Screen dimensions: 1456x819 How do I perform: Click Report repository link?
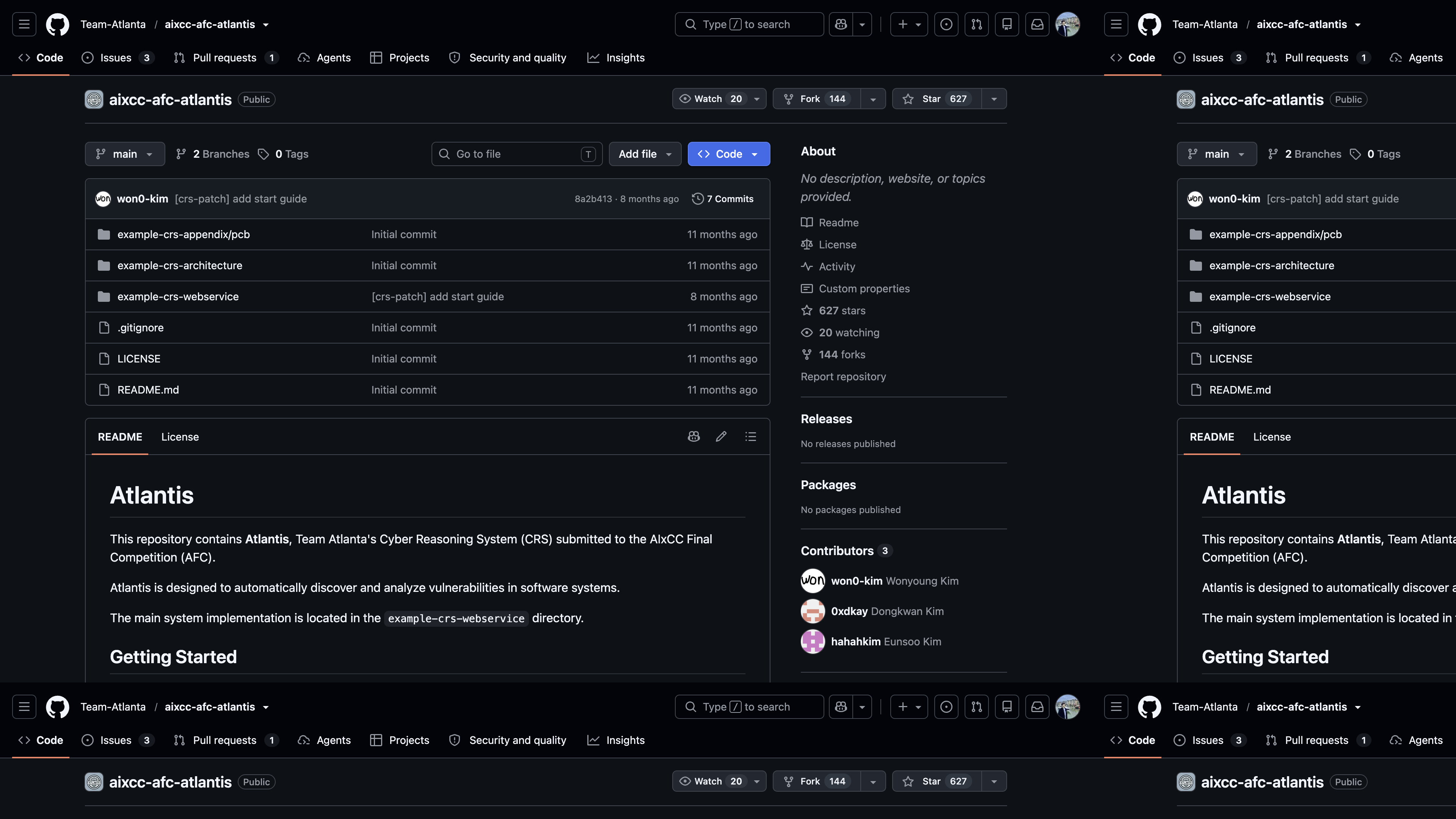click(x=843, y=377)
